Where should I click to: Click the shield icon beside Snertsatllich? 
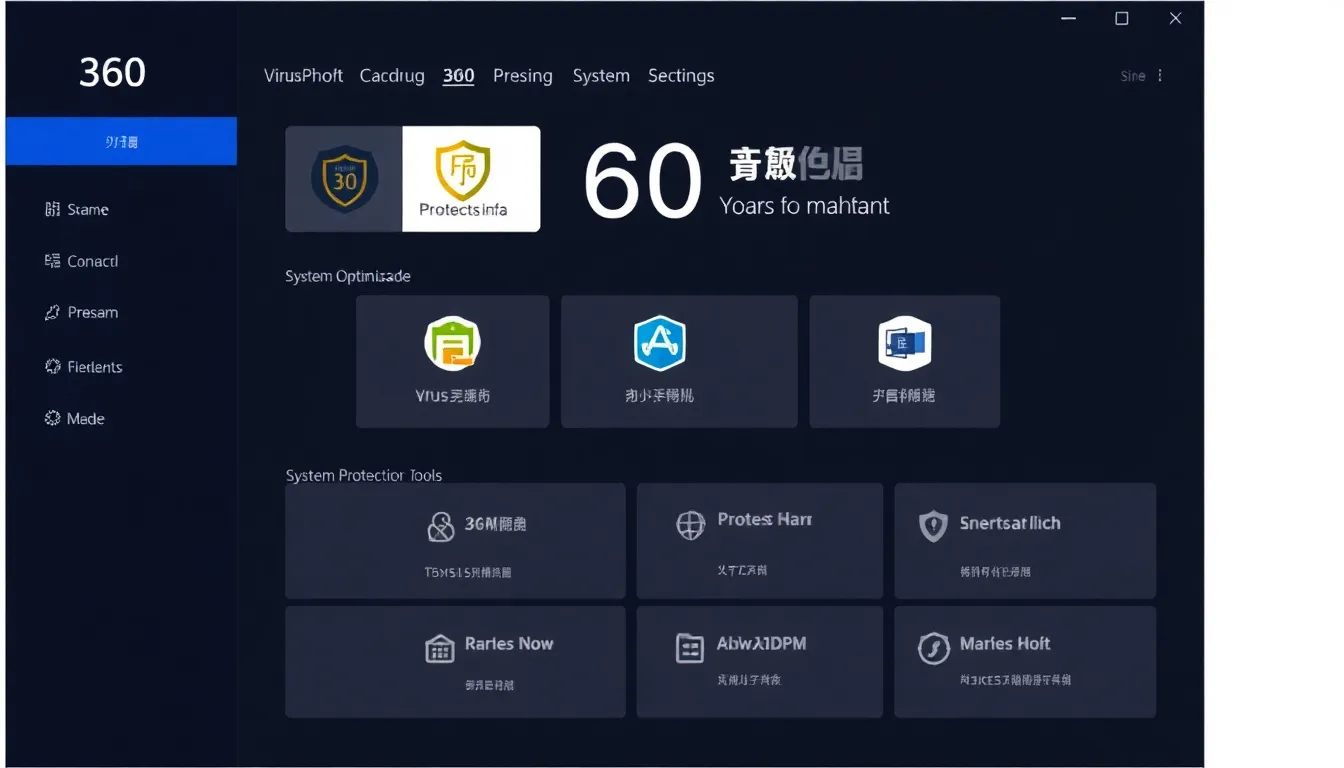pos(933,526)
